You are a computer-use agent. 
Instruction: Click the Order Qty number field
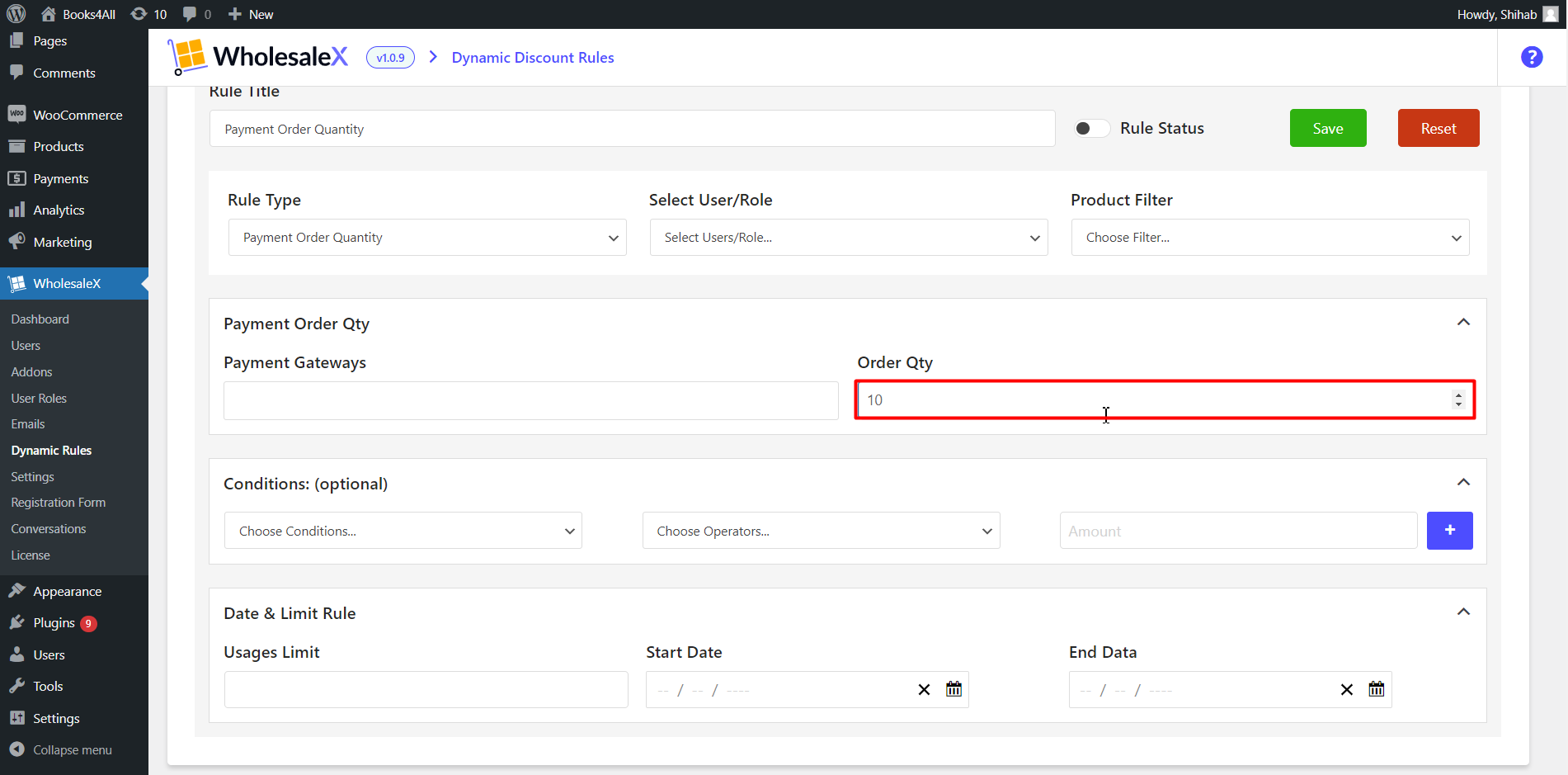1165,400
